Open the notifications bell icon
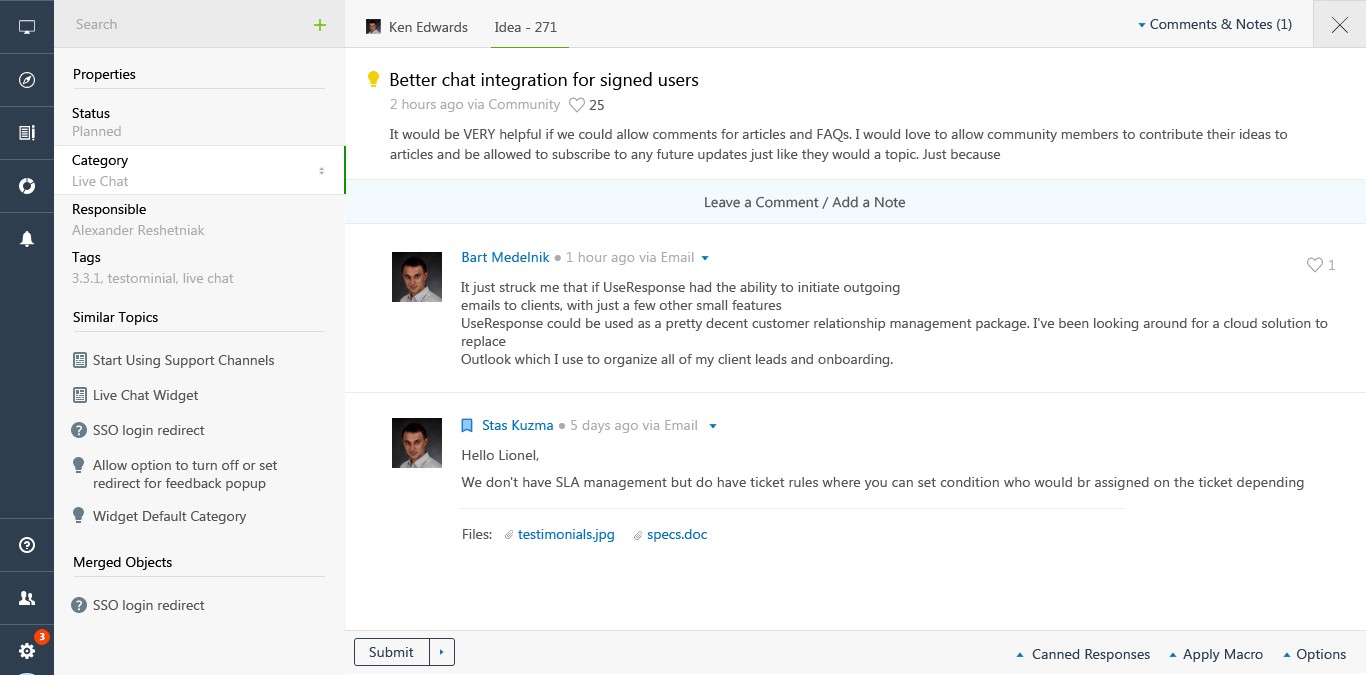 coord(27,239)
